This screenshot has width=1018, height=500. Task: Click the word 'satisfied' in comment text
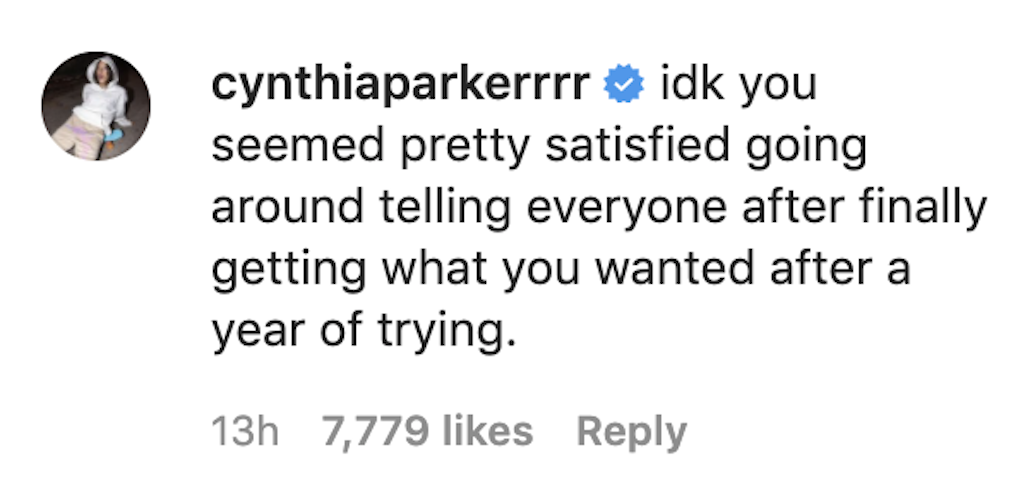pyautogui.click(x=638, y=147)
